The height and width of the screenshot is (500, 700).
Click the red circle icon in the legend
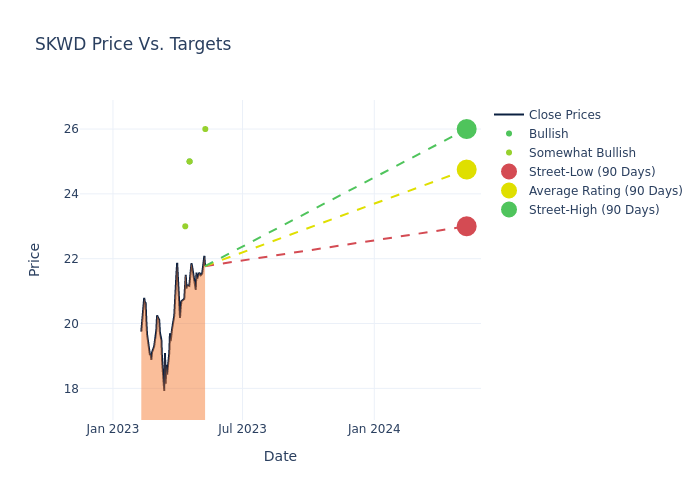(509, 172)
